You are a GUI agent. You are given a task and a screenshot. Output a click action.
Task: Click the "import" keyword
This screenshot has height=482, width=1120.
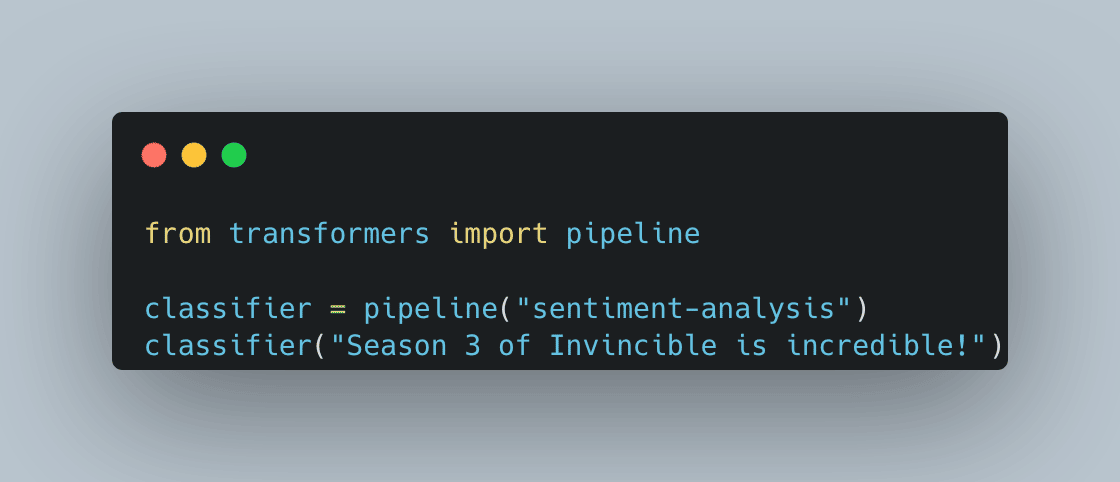498,234
